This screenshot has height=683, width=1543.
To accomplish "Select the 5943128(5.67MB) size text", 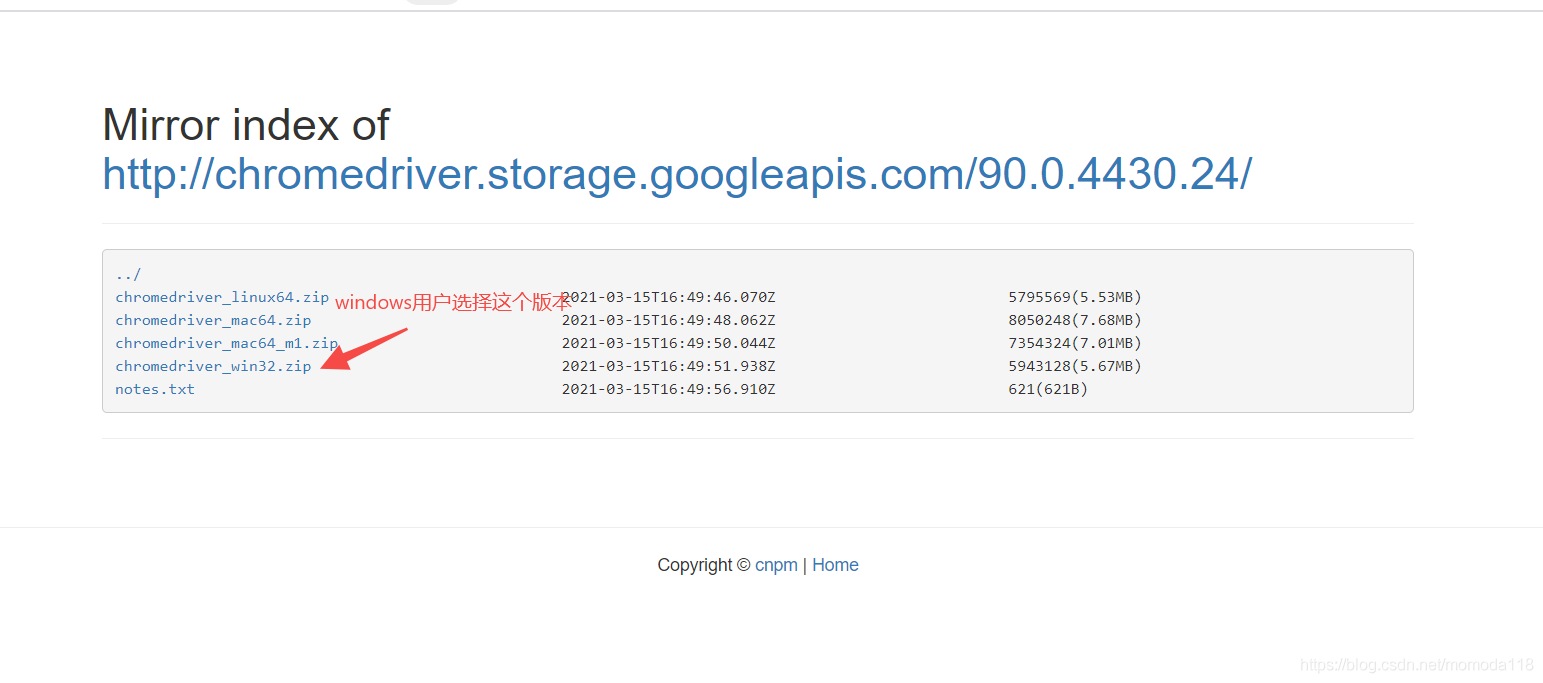I will click(x=1075, y=366).
